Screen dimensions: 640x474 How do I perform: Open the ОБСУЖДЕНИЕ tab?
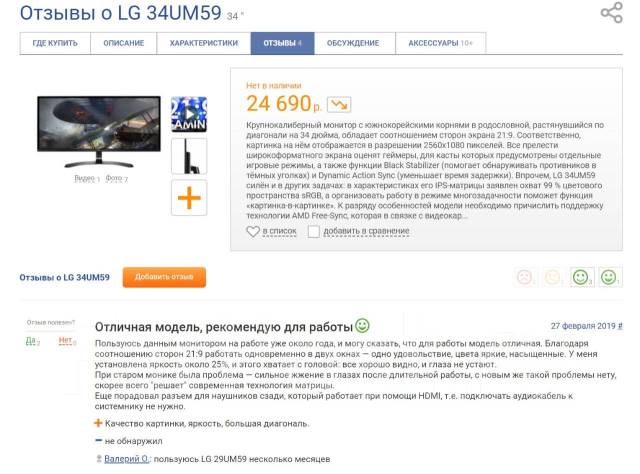[x=353, y=43]
